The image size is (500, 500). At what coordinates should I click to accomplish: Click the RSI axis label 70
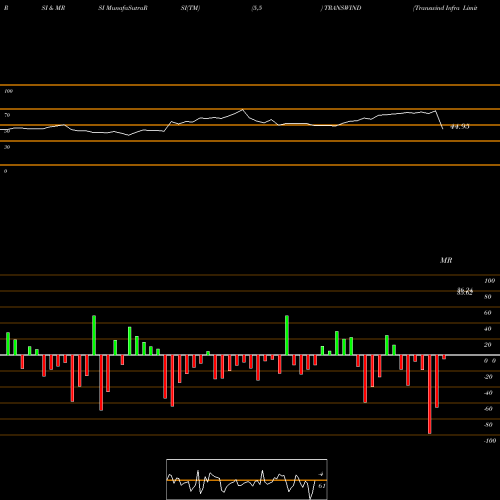pyautogui.click(x=7, y=115)
